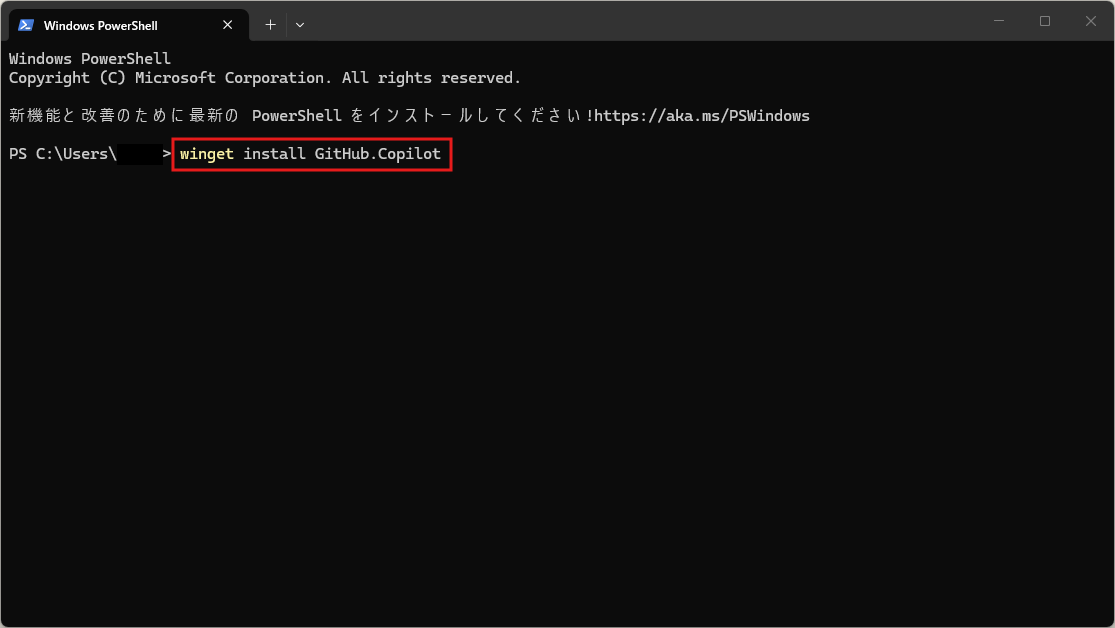Maximize the terminal window
The width and height of the screenshot is (1115, 628).
[1045, 21]
